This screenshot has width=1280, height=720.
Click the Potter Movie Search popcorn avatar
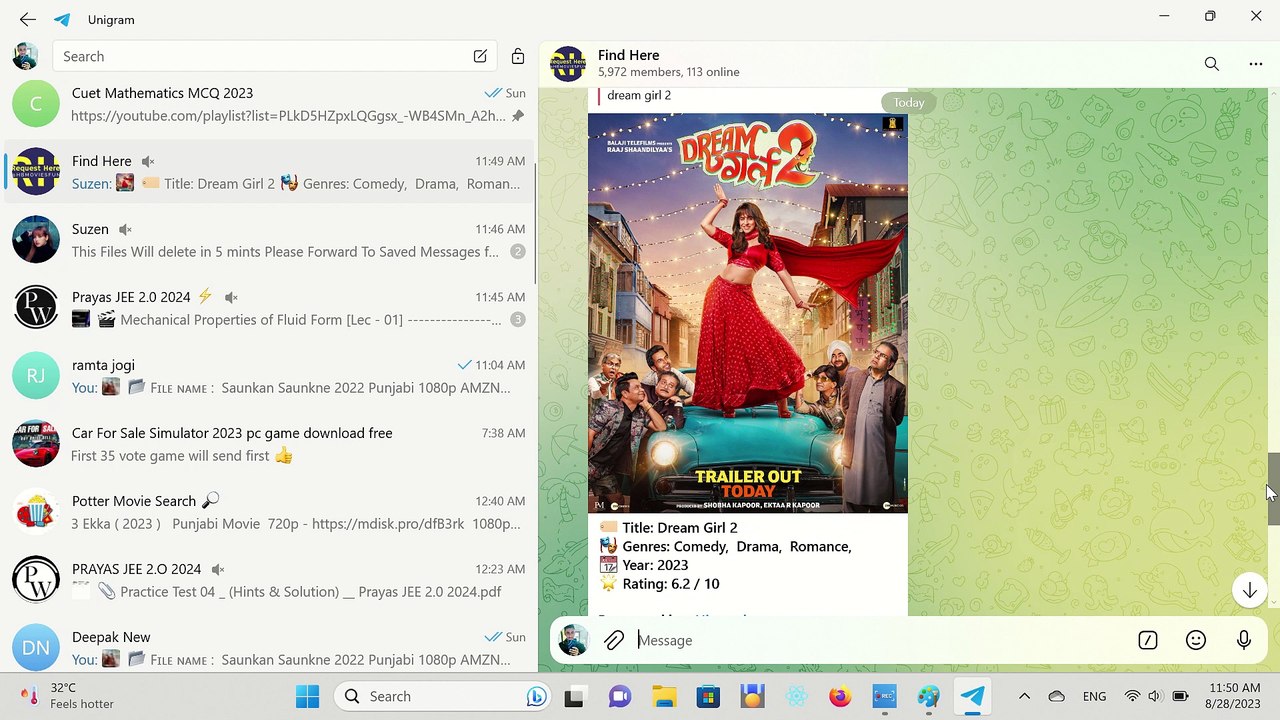coord(36,512)
